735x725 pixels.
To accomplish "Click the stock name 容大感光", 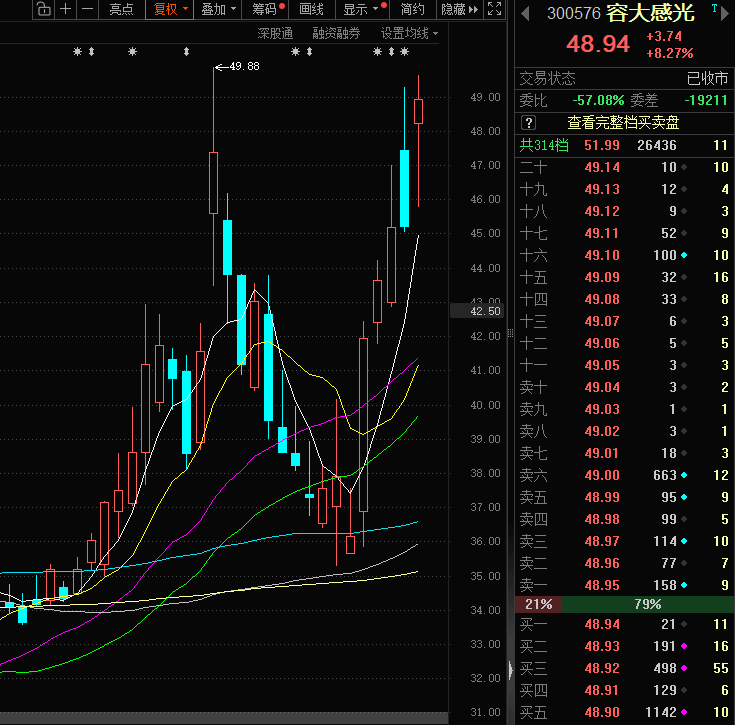I will (650, 13).
